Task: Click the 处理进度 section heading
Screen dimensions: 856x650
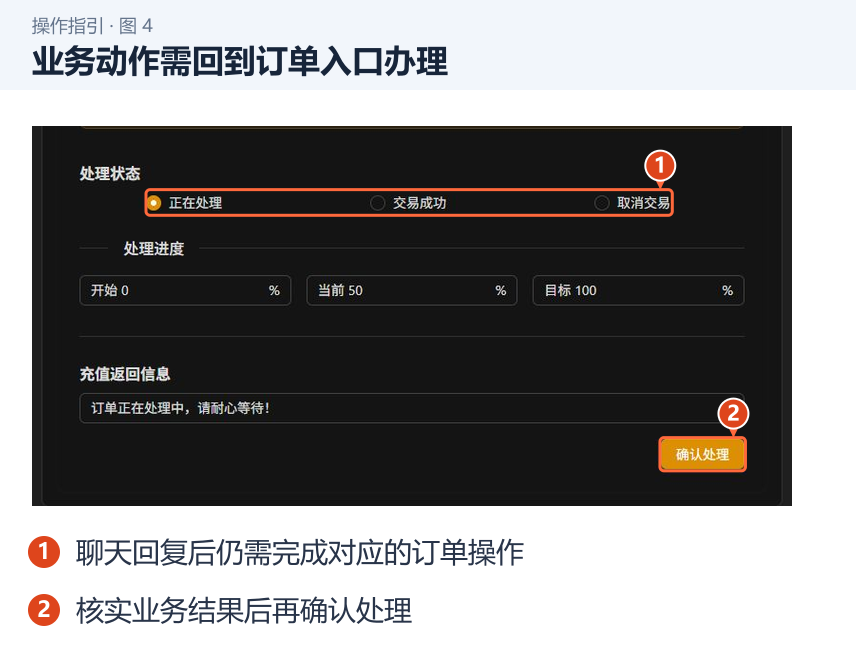Action: pos(153,249)
